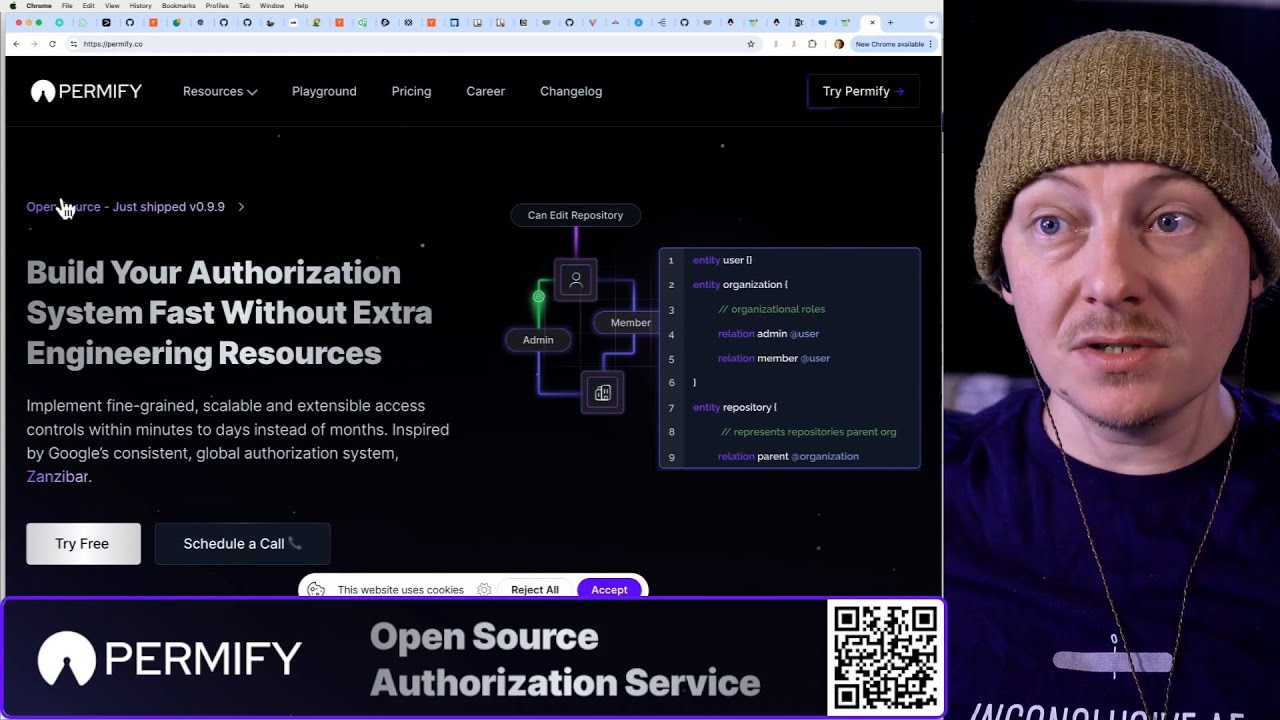Click the browser back arrow
Image resolution: width=1280 pixels, height=720 pixels.
16,44
